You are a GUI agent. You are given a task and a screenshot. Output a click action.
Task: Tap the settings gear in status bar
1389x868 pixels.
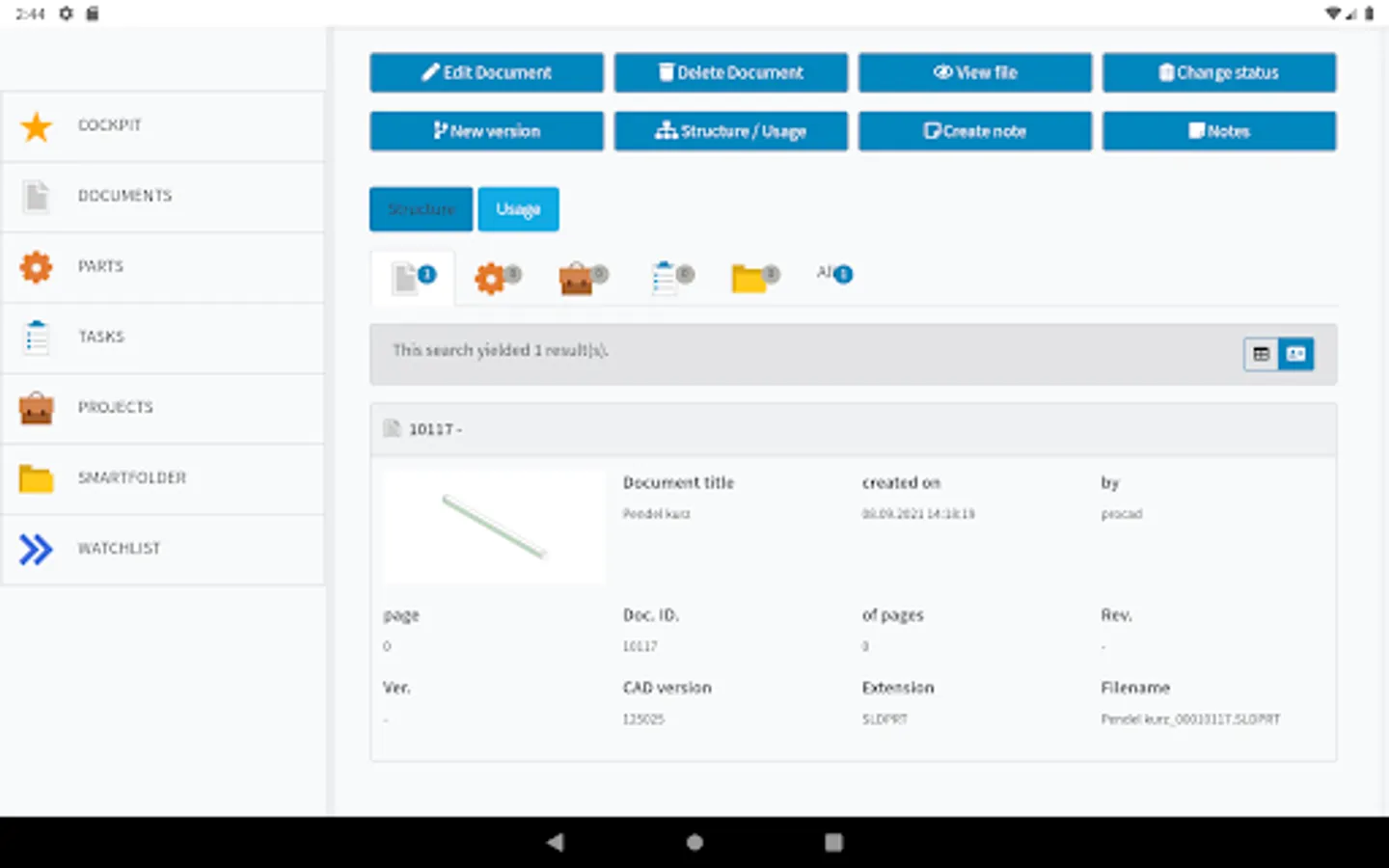[66, 14]
